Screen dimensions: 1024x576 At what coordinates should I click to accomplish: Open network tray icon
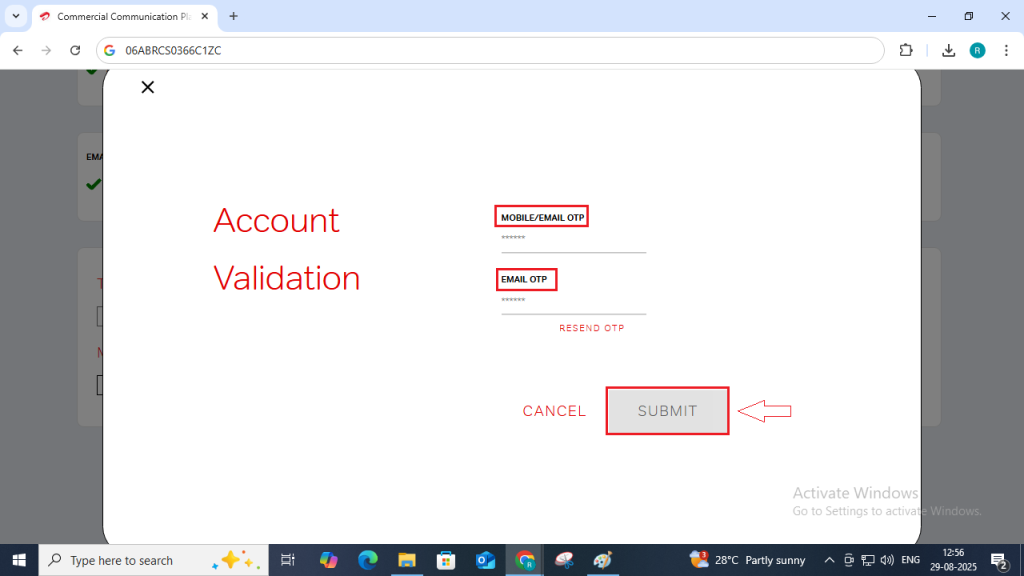tap(868, 560)
